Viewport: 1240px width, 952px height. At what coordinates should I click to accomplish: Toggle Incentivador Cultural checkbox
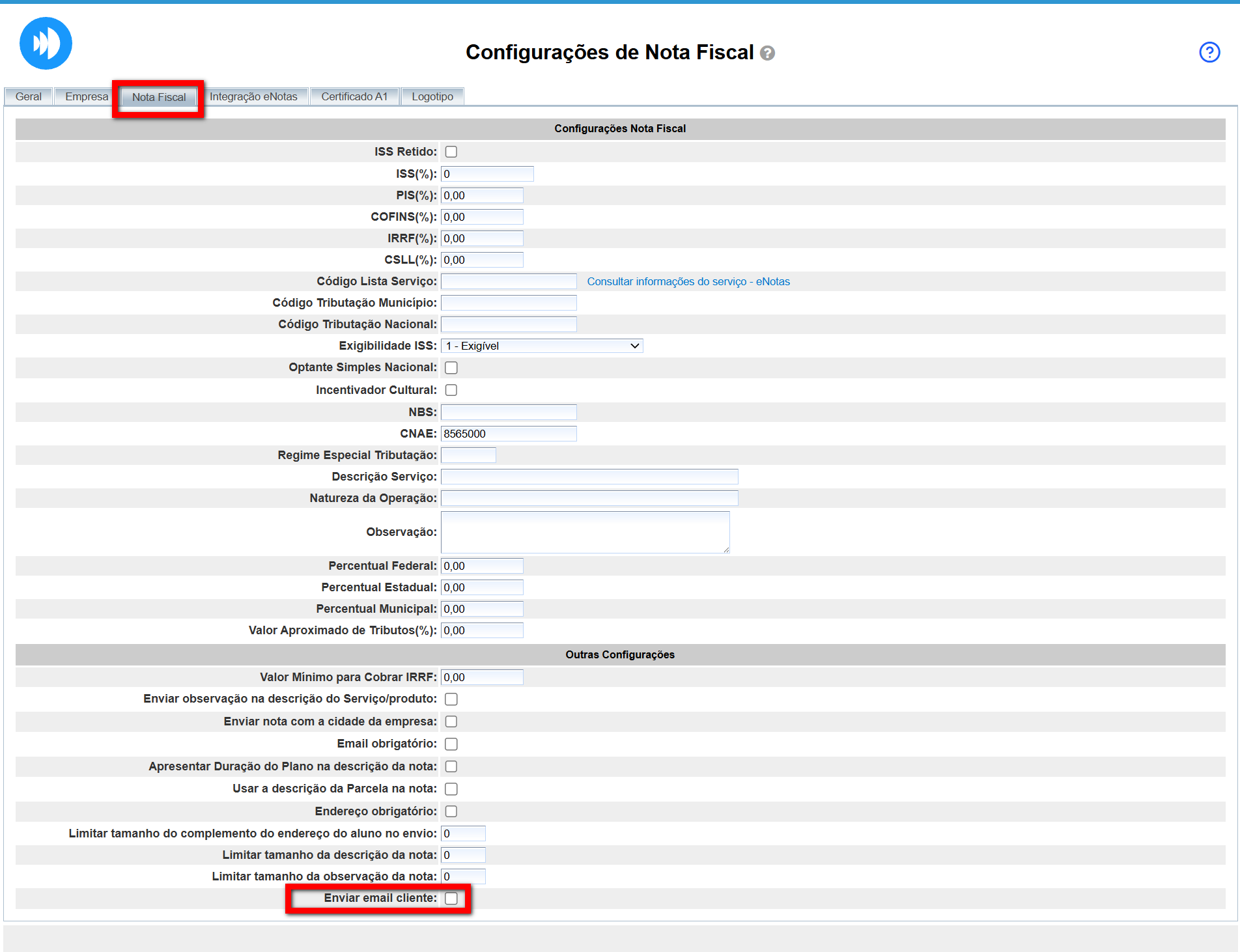coord(451,390)
